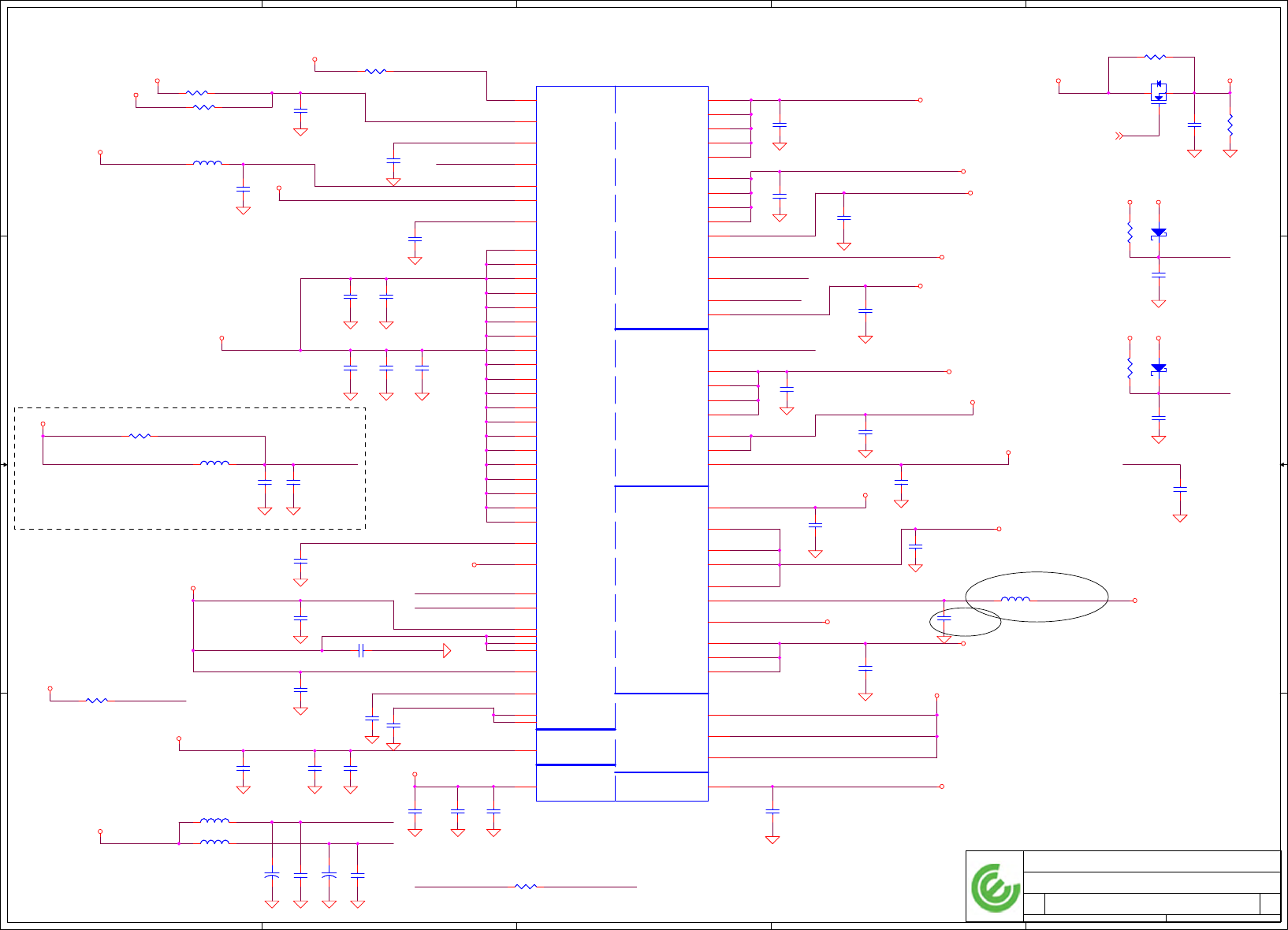Click the green logo in the title block

996,888
